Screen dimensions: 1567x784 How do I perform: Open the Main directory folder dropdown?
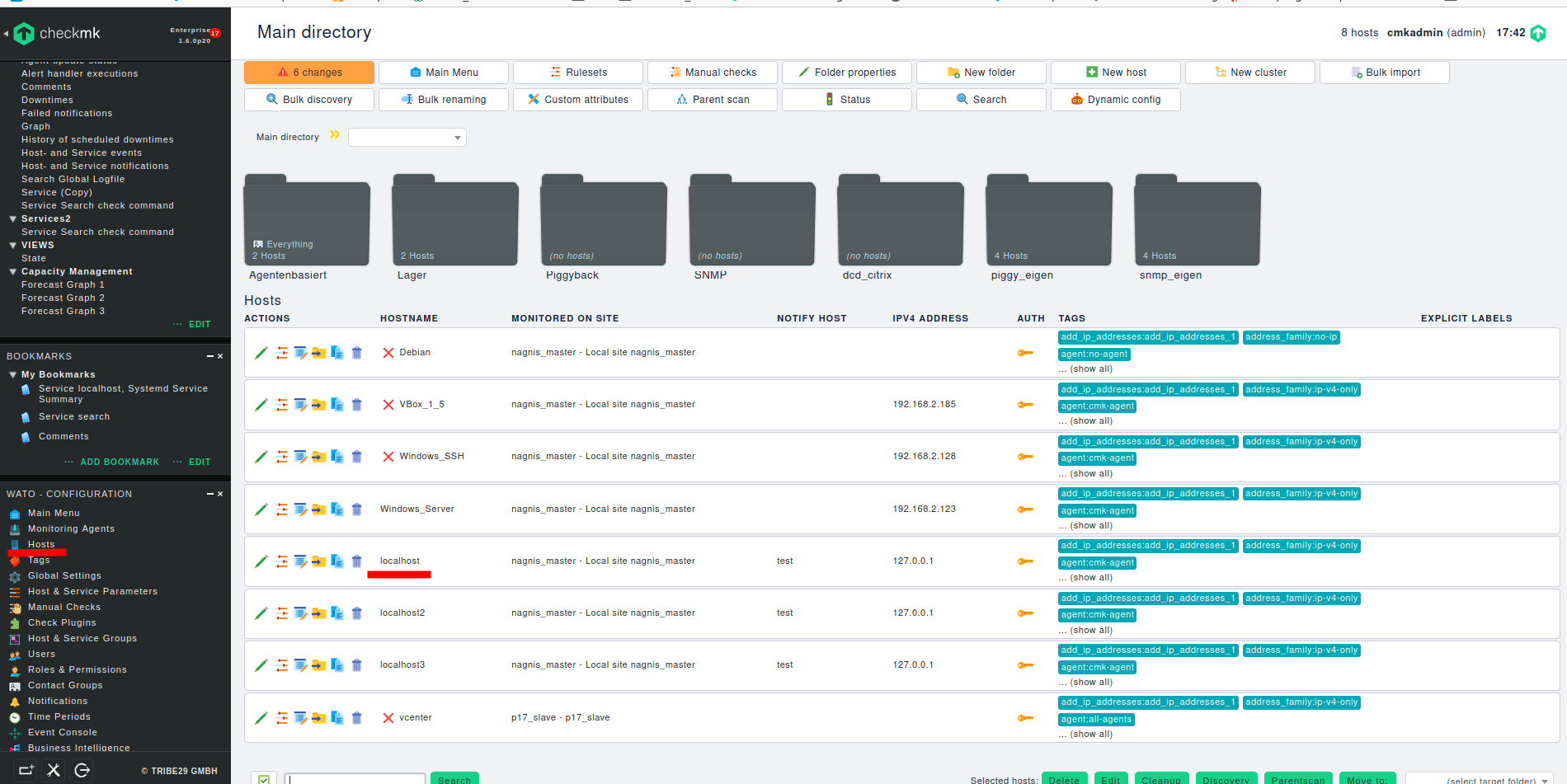pyautogui.click(x=407, y=138)
